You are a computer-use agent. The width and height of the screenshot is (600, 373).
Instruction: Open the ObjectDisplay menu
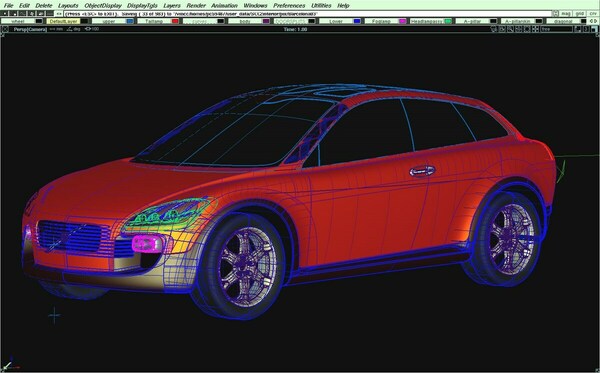(103, 5)
